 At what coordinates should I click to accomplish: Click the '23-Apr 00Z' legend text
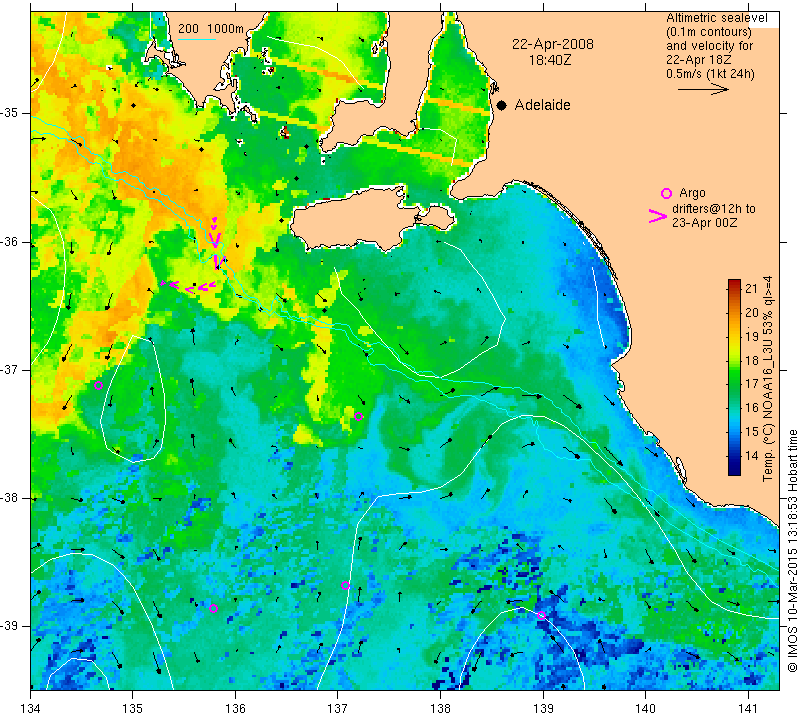[704, 222]
